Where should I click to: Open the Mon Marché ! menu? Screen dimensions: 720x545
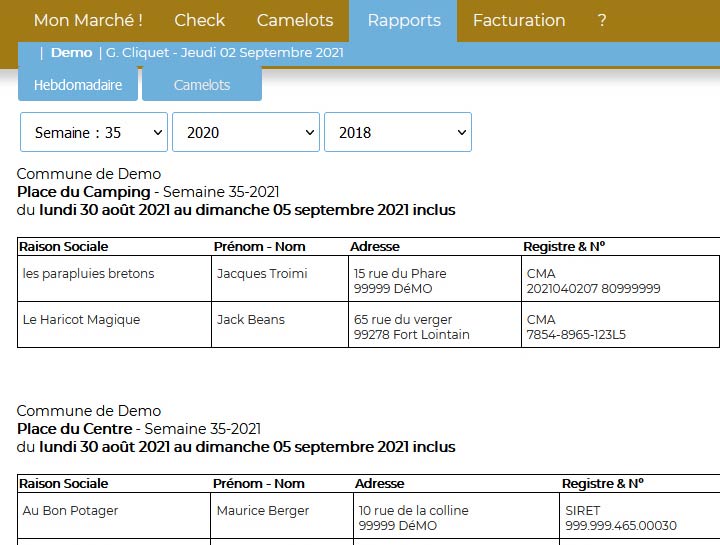(88, 20)
